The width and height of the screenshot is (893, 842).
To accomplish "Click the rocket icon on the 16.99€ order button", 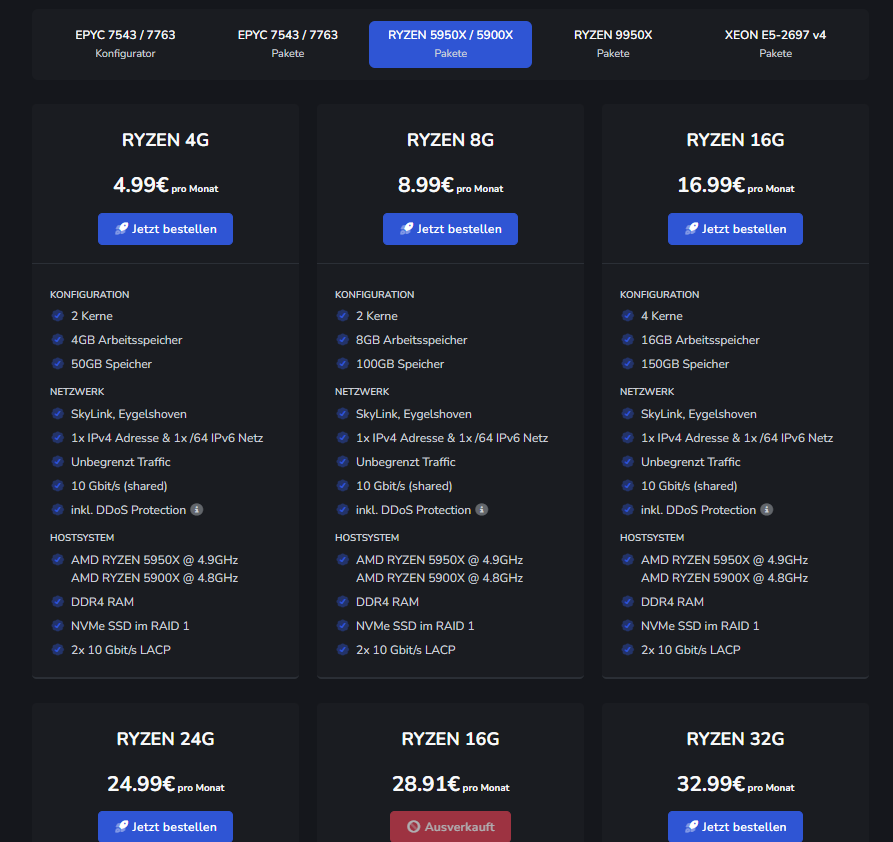I will (691, 229).
